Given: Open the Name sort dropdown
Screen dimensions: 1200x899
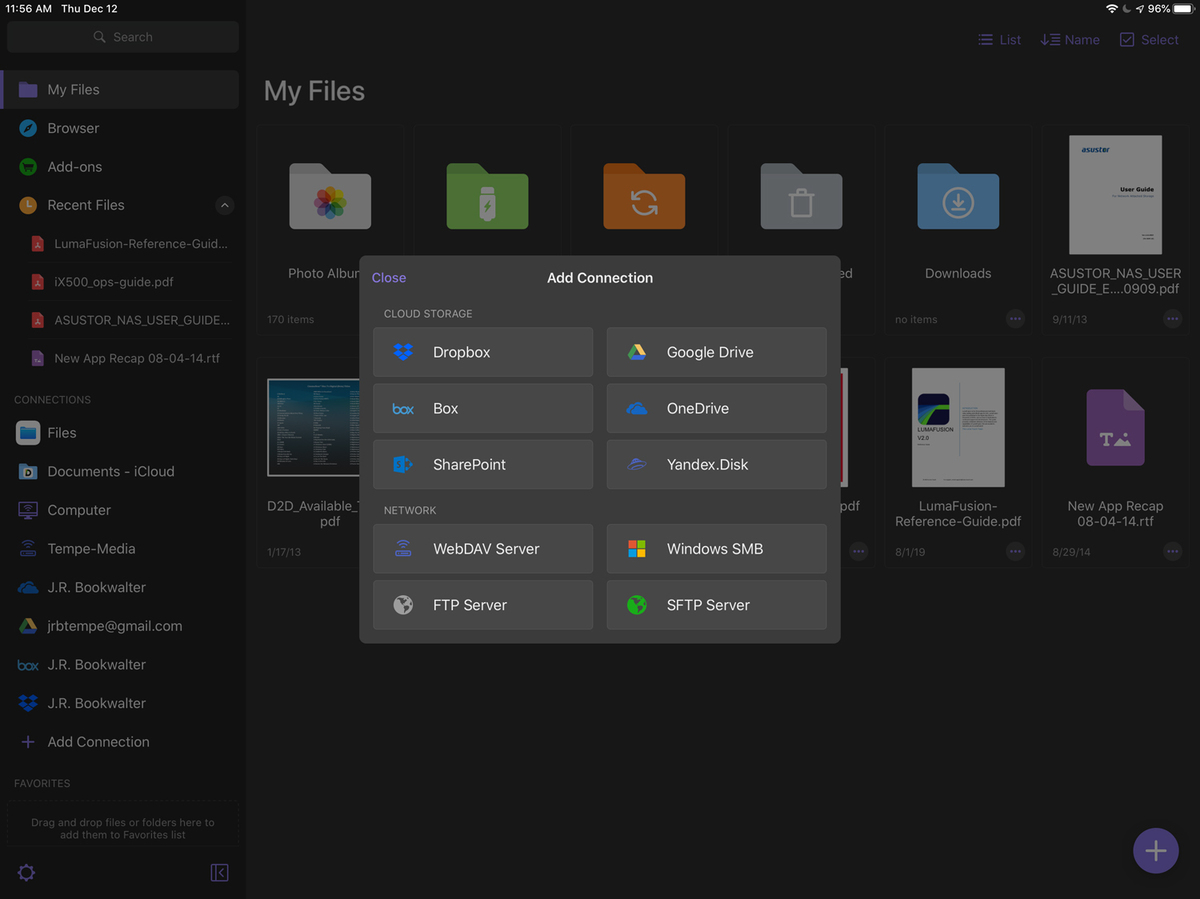Looking at the screenshot, I should [1070, 40].
